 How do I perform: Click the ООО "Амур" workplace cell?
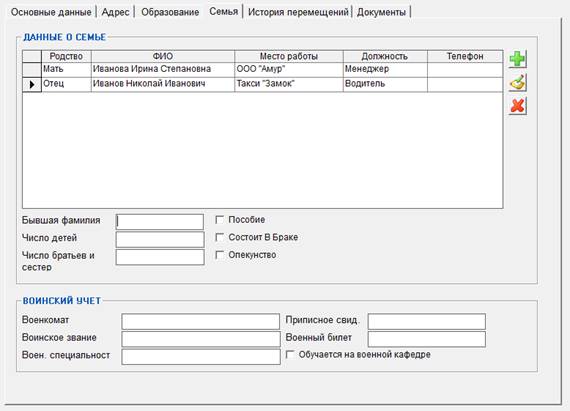point(289,69)
